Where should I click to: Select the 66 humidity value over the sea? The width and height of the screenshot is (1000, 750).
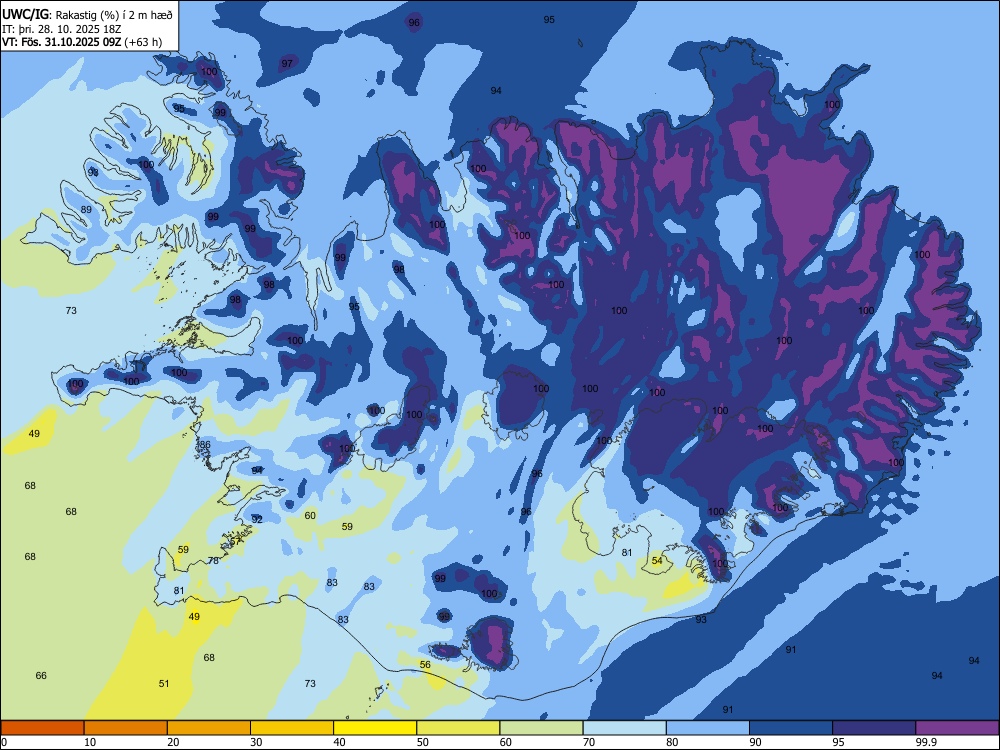[41, 675]
